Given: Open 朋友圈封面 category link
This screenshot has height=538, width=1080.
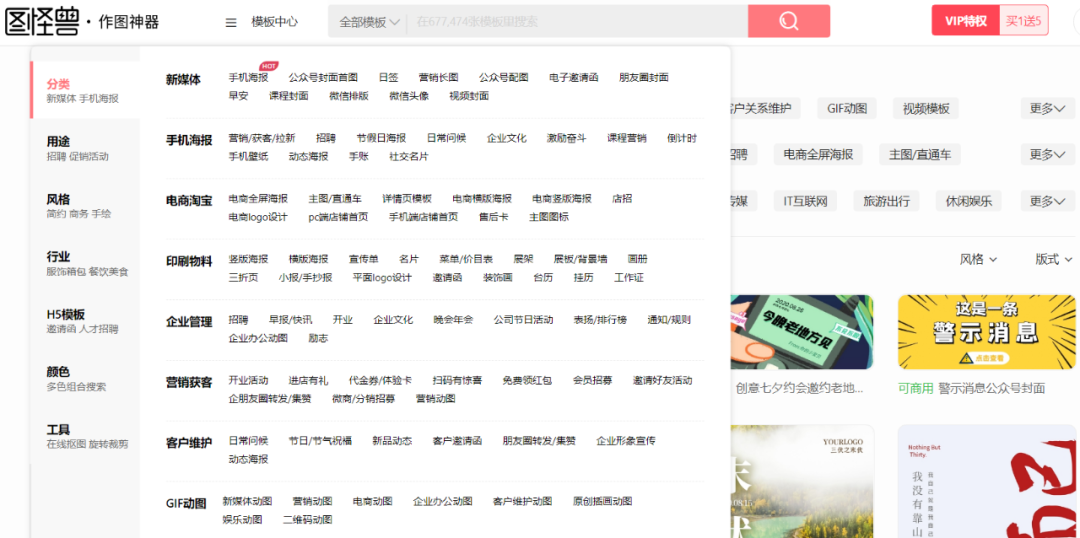Looking at the screenshot, I should click(644, 77).
